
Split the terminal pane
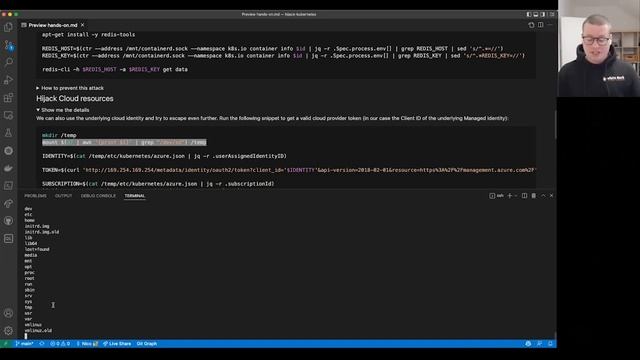(524, 196)
